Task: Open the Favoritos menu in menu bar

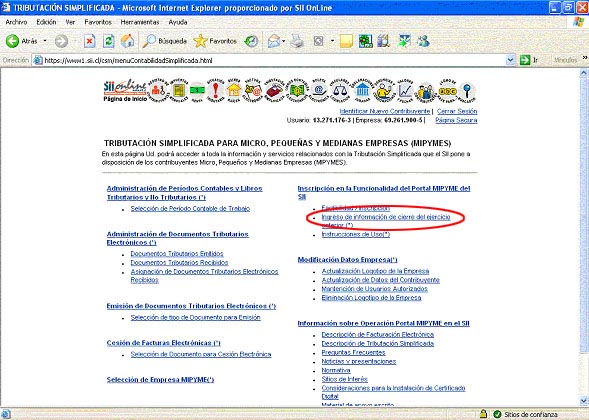Action: tap(98, 22)
